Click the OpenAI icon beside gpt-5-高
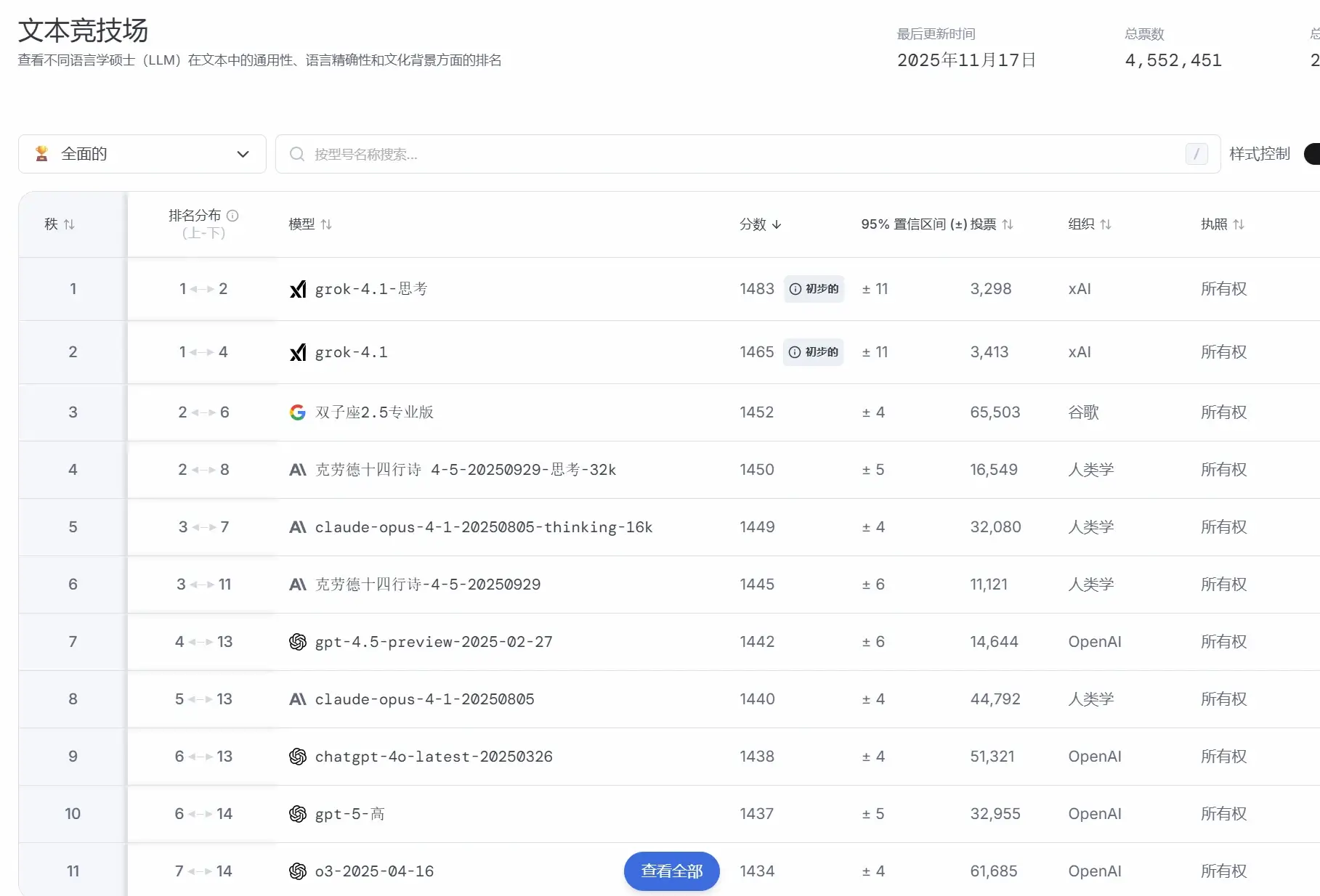 tap(297, 814)
